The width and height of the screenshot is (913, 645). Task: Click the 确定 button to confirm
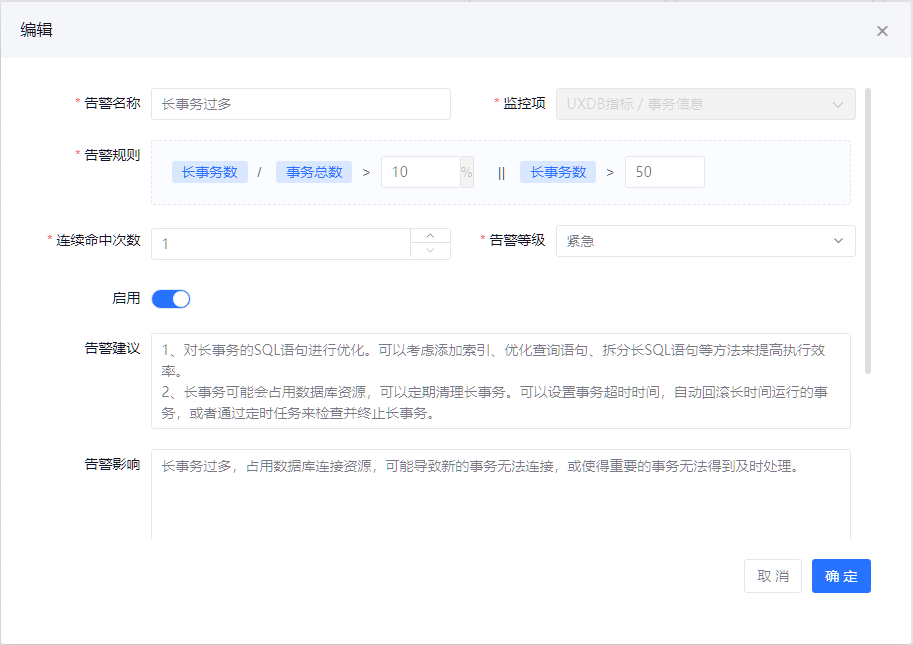841,576
